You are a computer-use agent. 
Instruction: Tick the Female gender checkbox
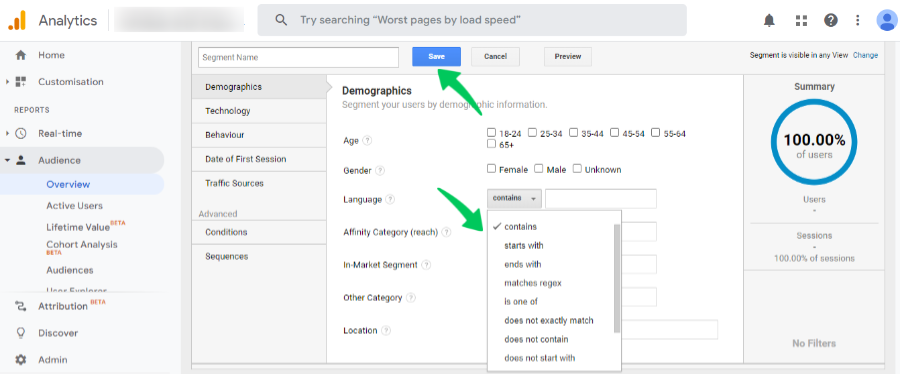pos(491,169)
